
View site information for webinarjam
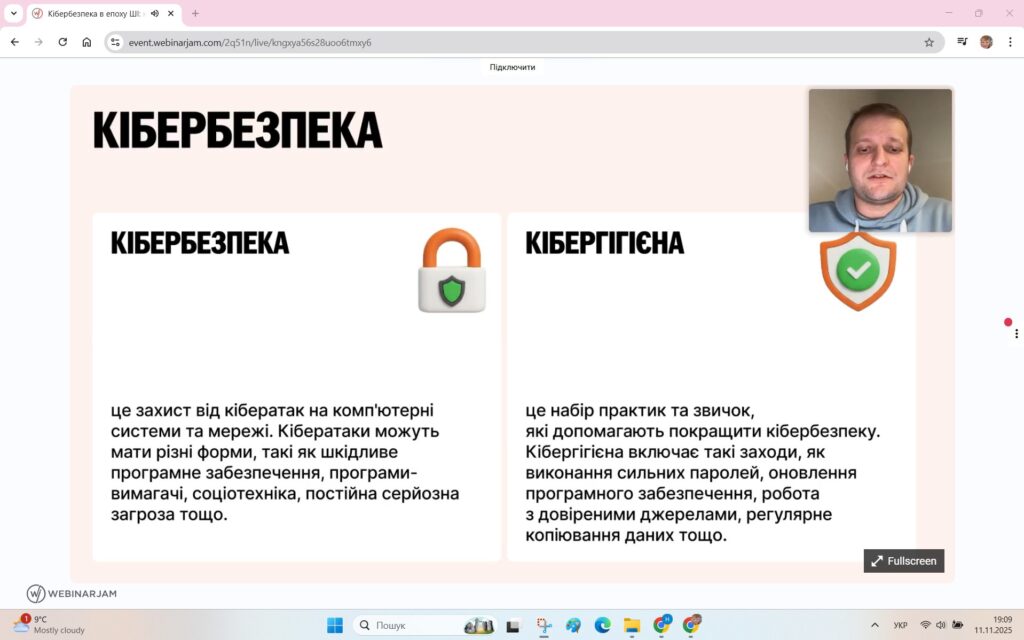pyautogui.click(x=116, y=42)
